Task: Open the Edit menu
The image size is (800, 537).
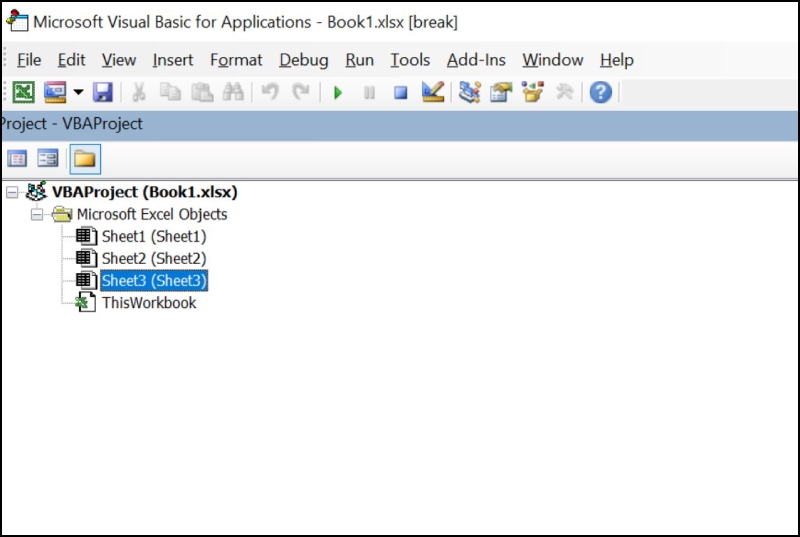Action: tap(71, 60)
